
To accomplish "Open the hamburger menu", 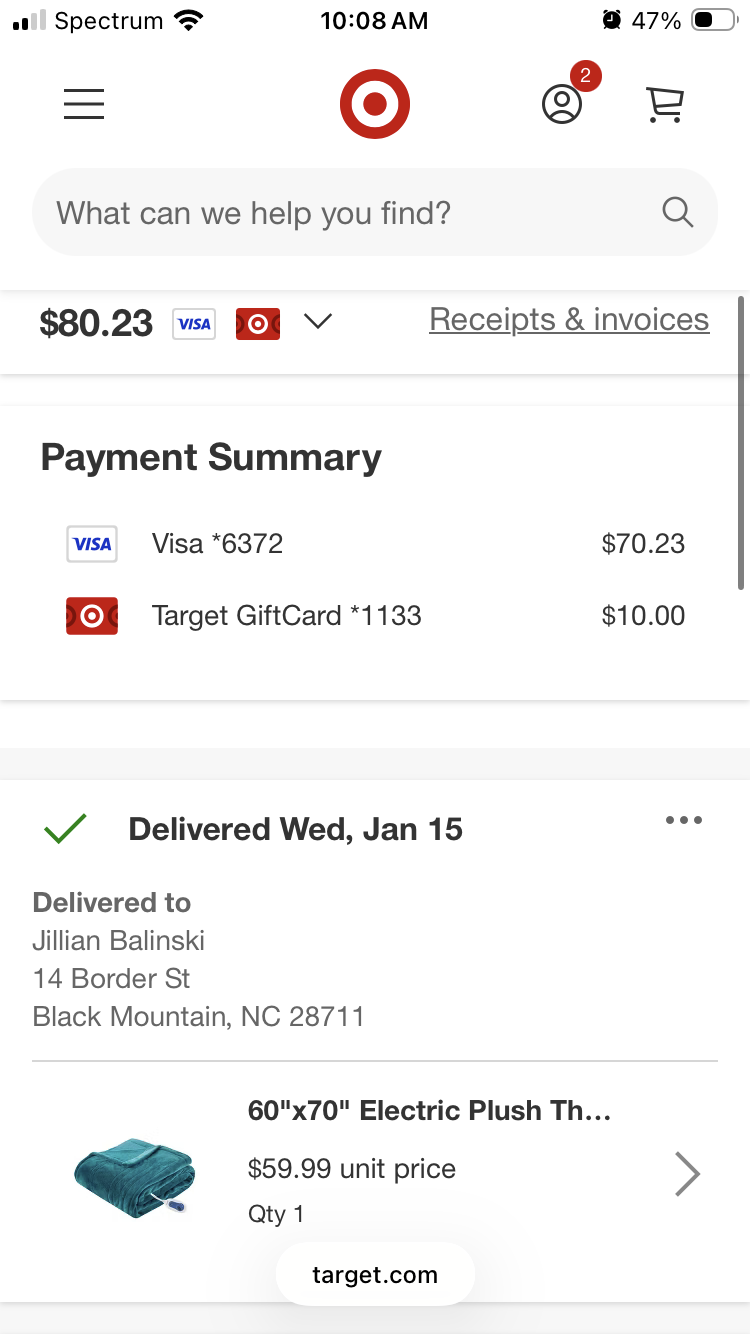I will click(84, 104).
